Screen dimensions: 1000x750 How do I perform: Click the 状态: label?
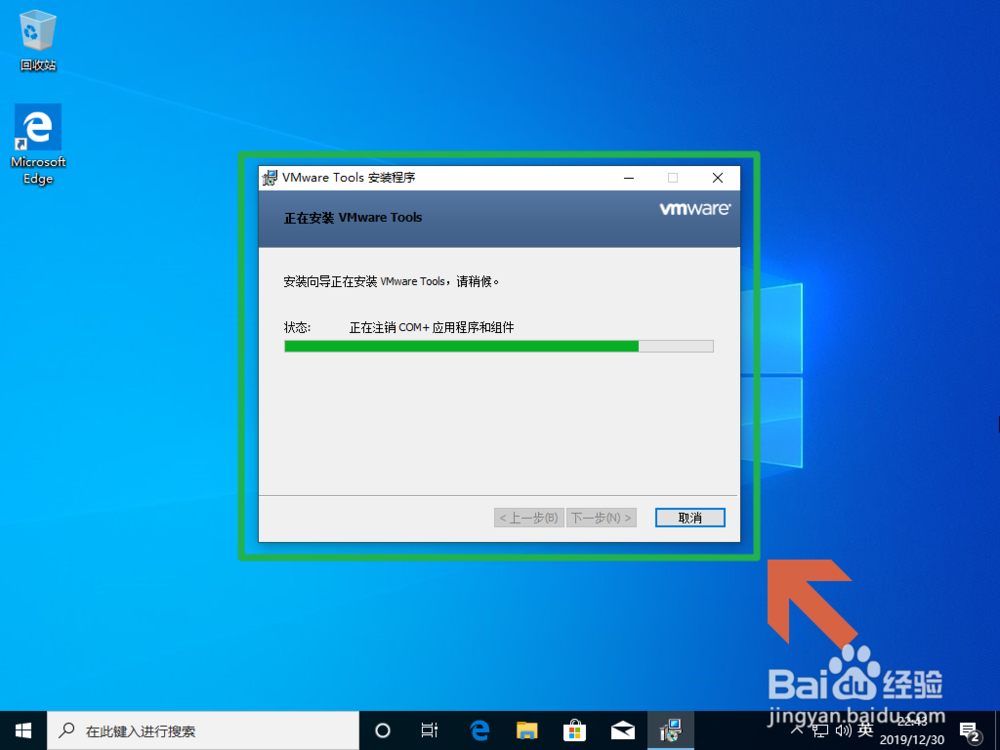click(x=297, y=328)
